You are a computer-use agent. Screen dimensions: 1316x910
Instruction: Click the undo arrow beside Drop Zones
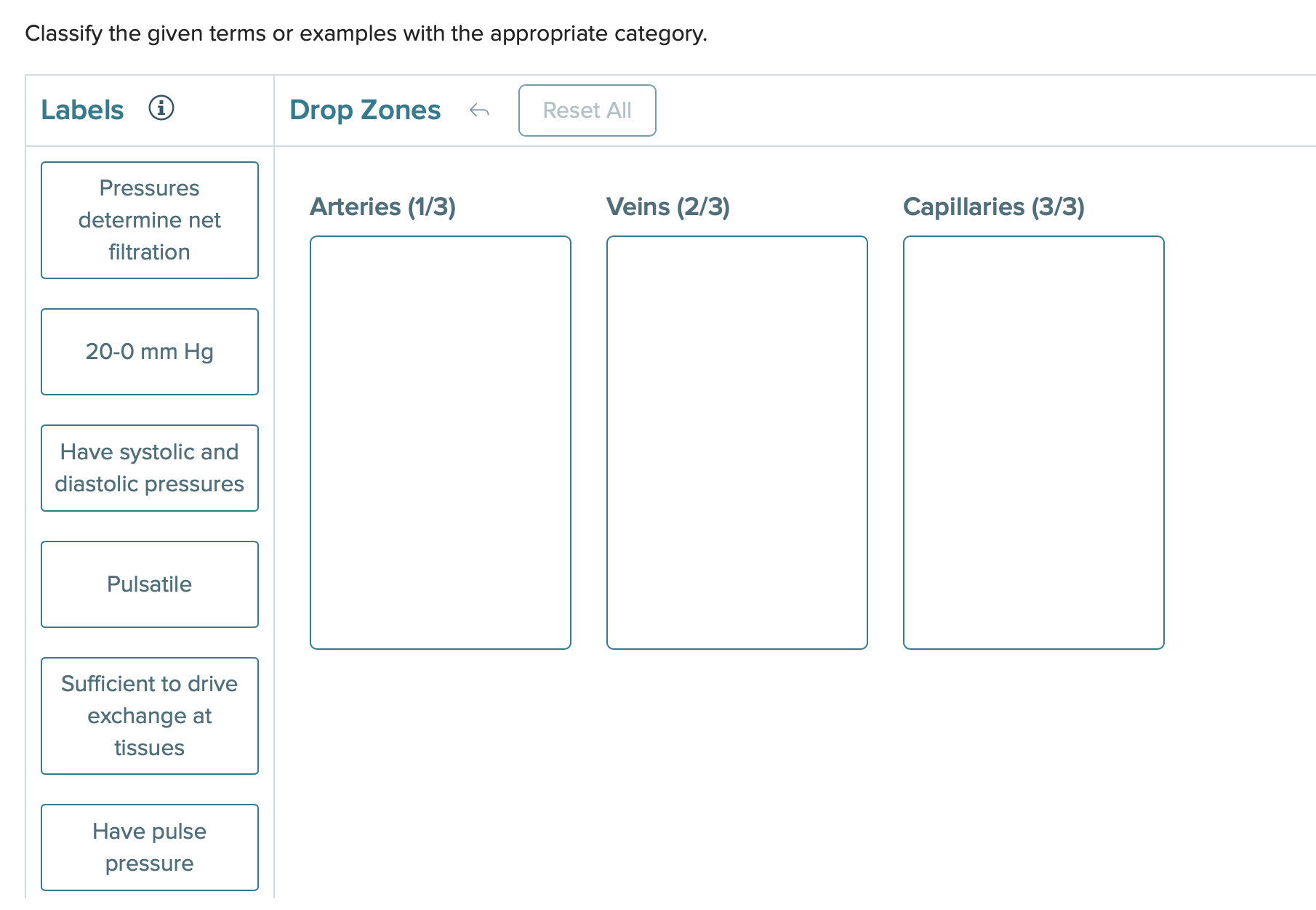(479, 110)
